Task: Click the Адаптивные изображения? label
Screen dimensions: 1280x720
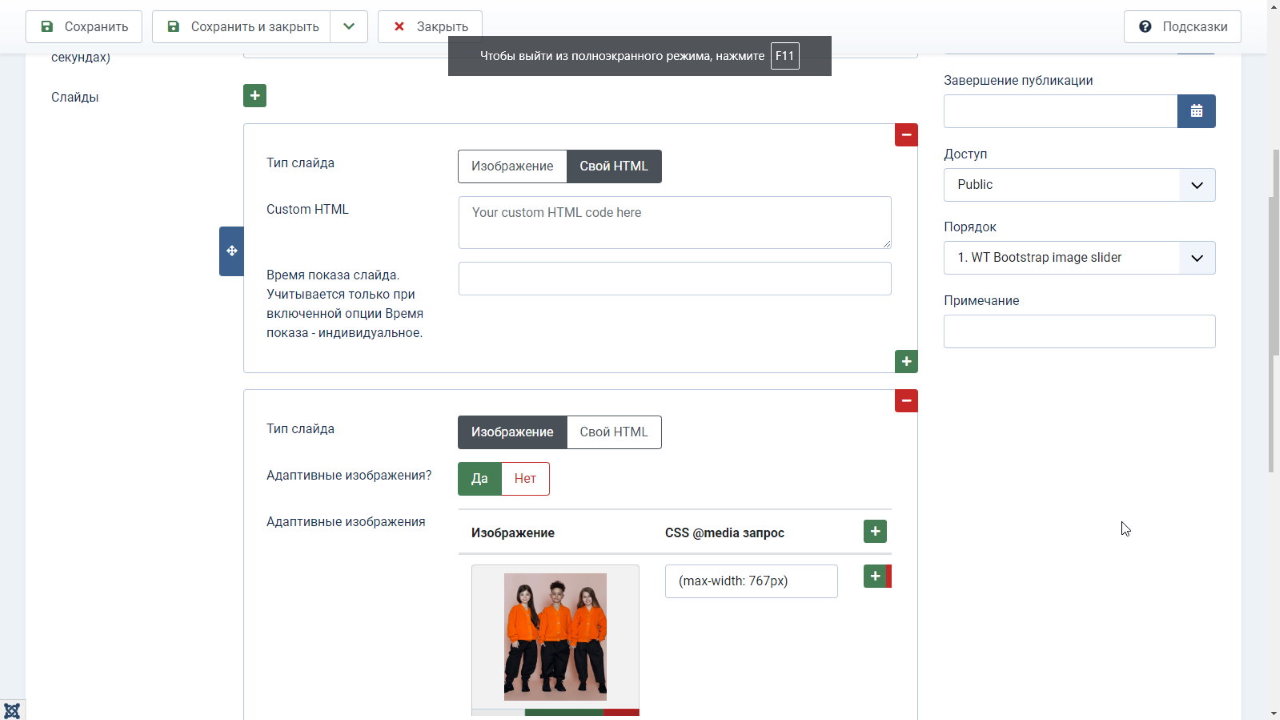Action: [x=349, y=475]
